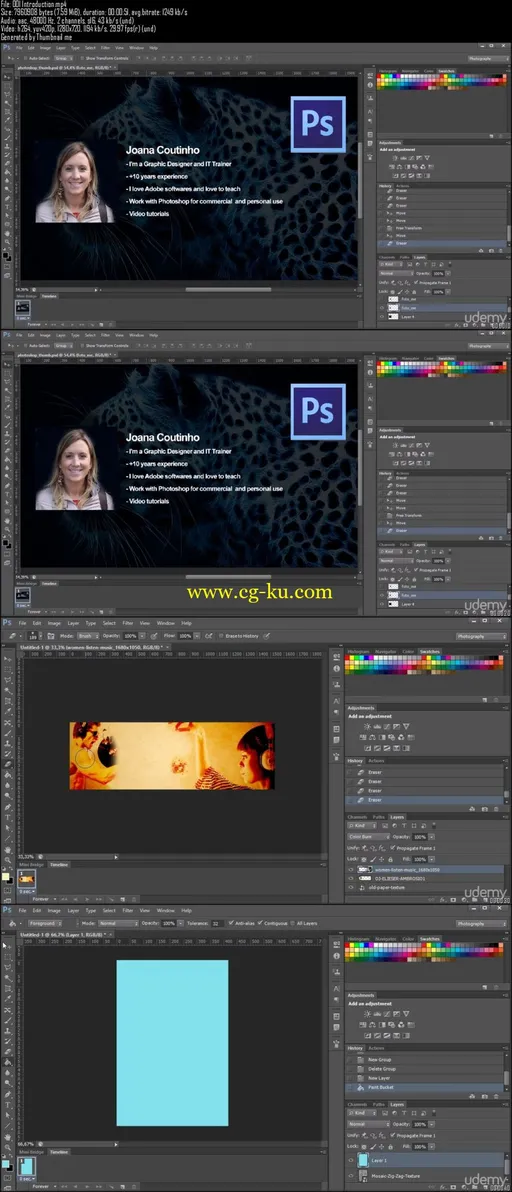
Task: Click History panel snapshot camera in cyan-canvas screenshot
Action: [485, 1097]
